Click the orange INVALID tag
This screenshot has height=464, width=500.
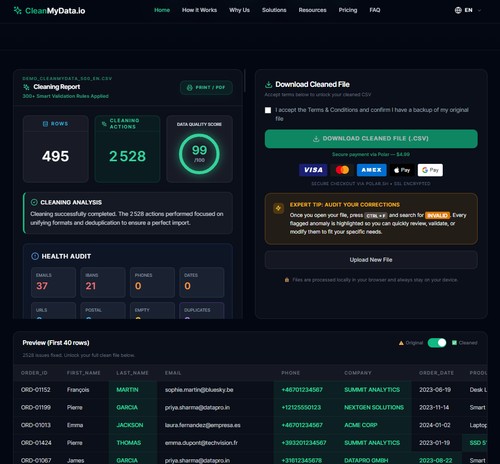pyautogui.click(x=437, y=215)
